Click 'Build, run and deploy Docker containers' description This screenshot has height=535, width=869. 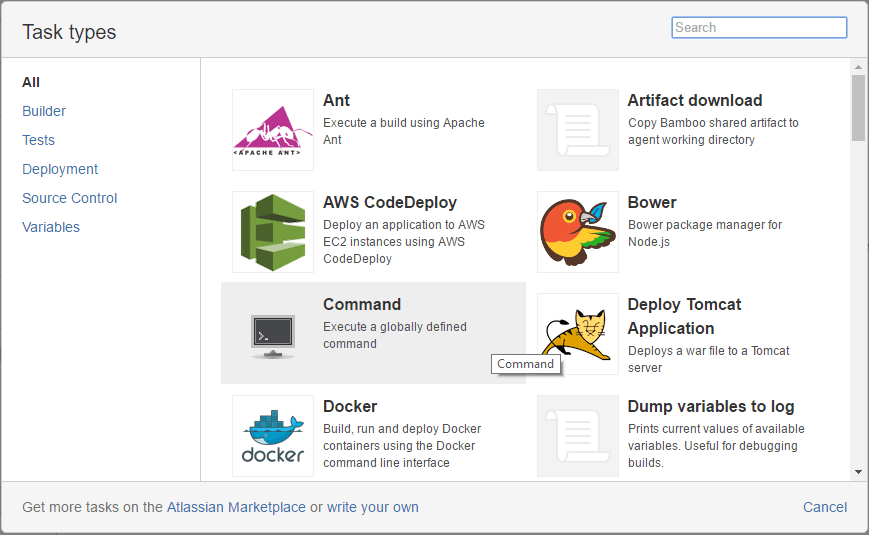402,446
